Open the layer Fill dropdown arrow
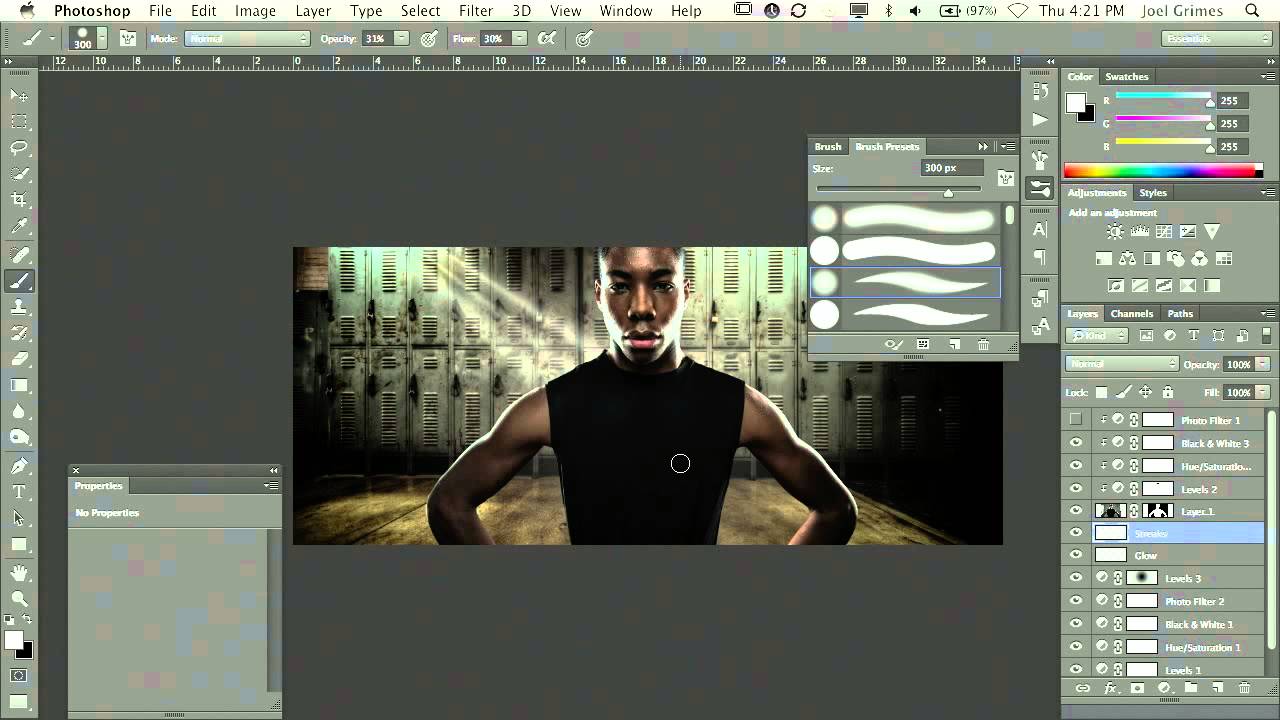Screen dimensions: 1280x720 tap(1263, 392)
